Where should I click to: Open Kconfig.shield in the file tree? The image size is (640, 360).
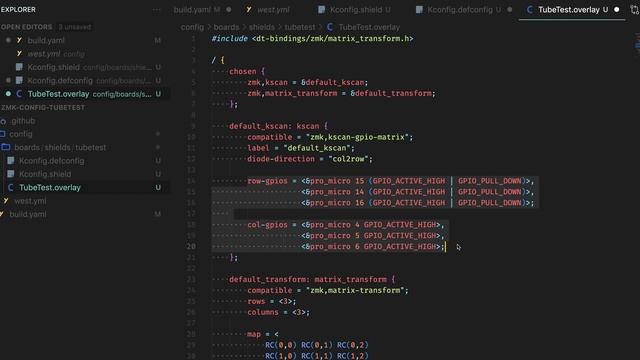click(x=85, y=174)
